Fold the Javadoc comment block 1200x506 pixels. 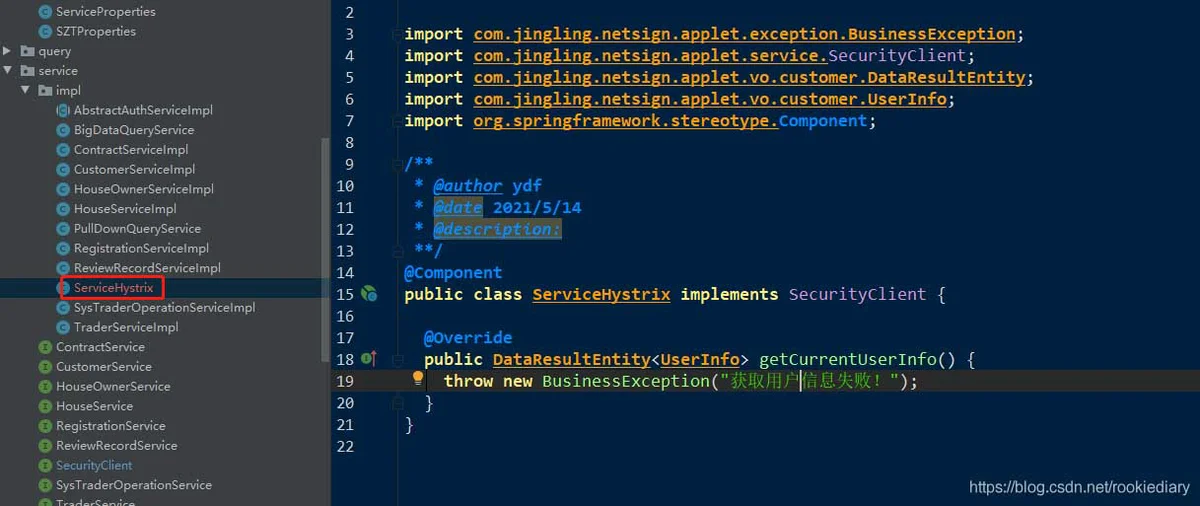(397, 164)
